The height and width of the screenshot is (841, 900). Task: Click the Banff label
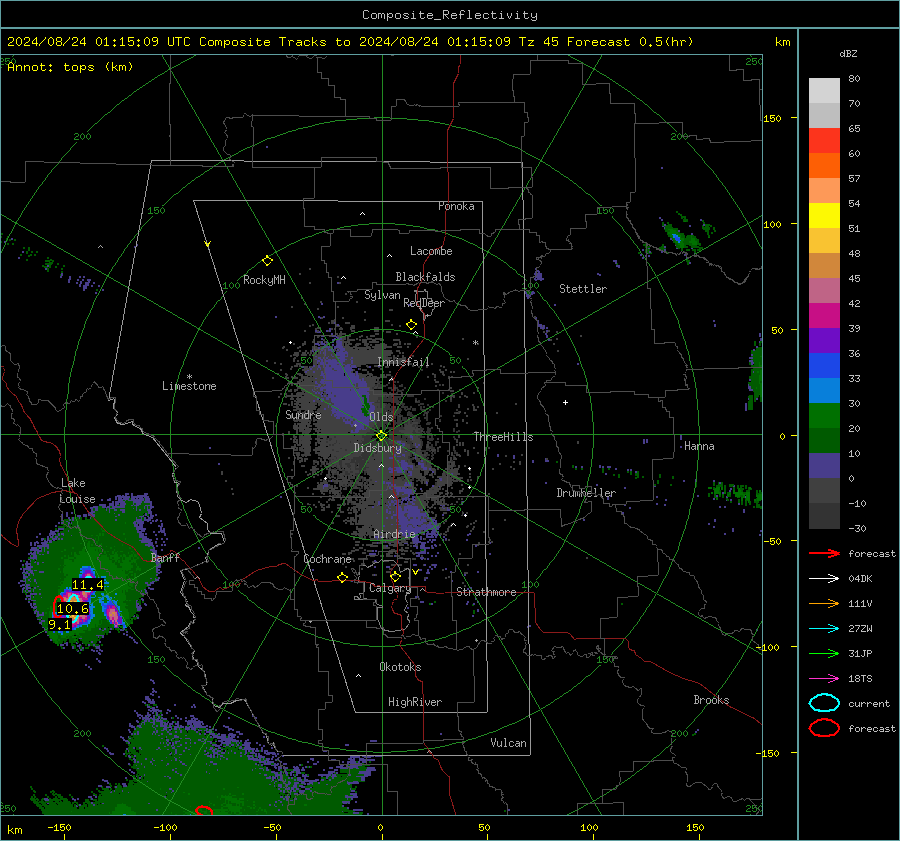[x=165, y=558]
